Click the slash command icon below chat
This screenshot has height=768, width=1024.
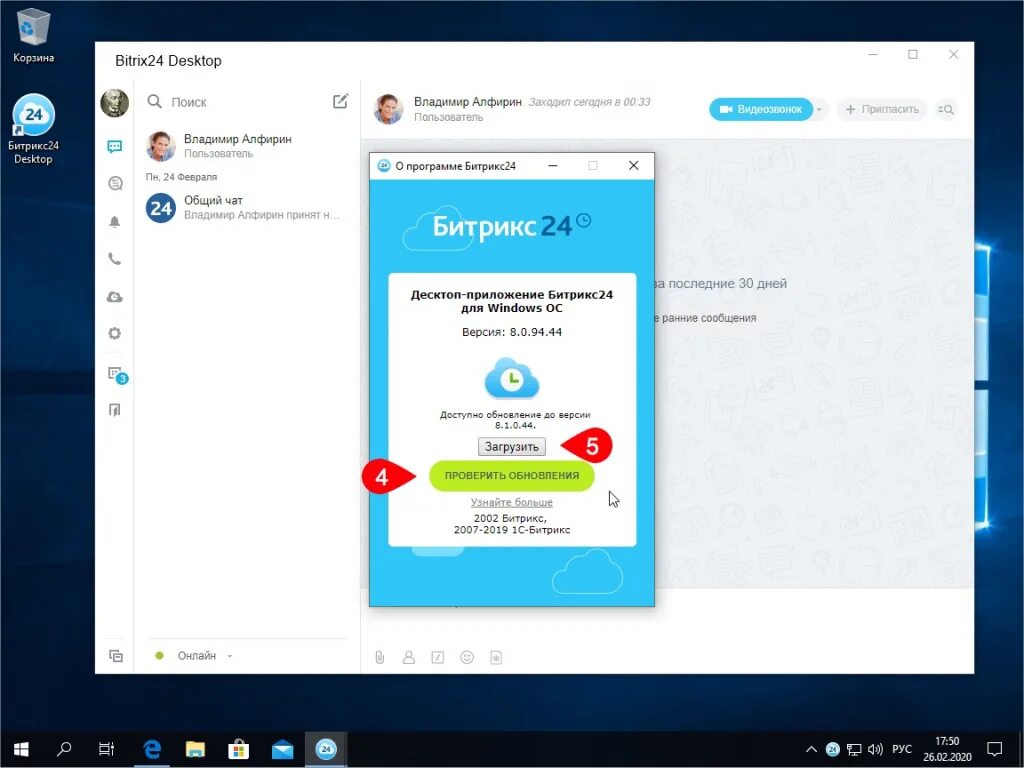coord(438,657)
